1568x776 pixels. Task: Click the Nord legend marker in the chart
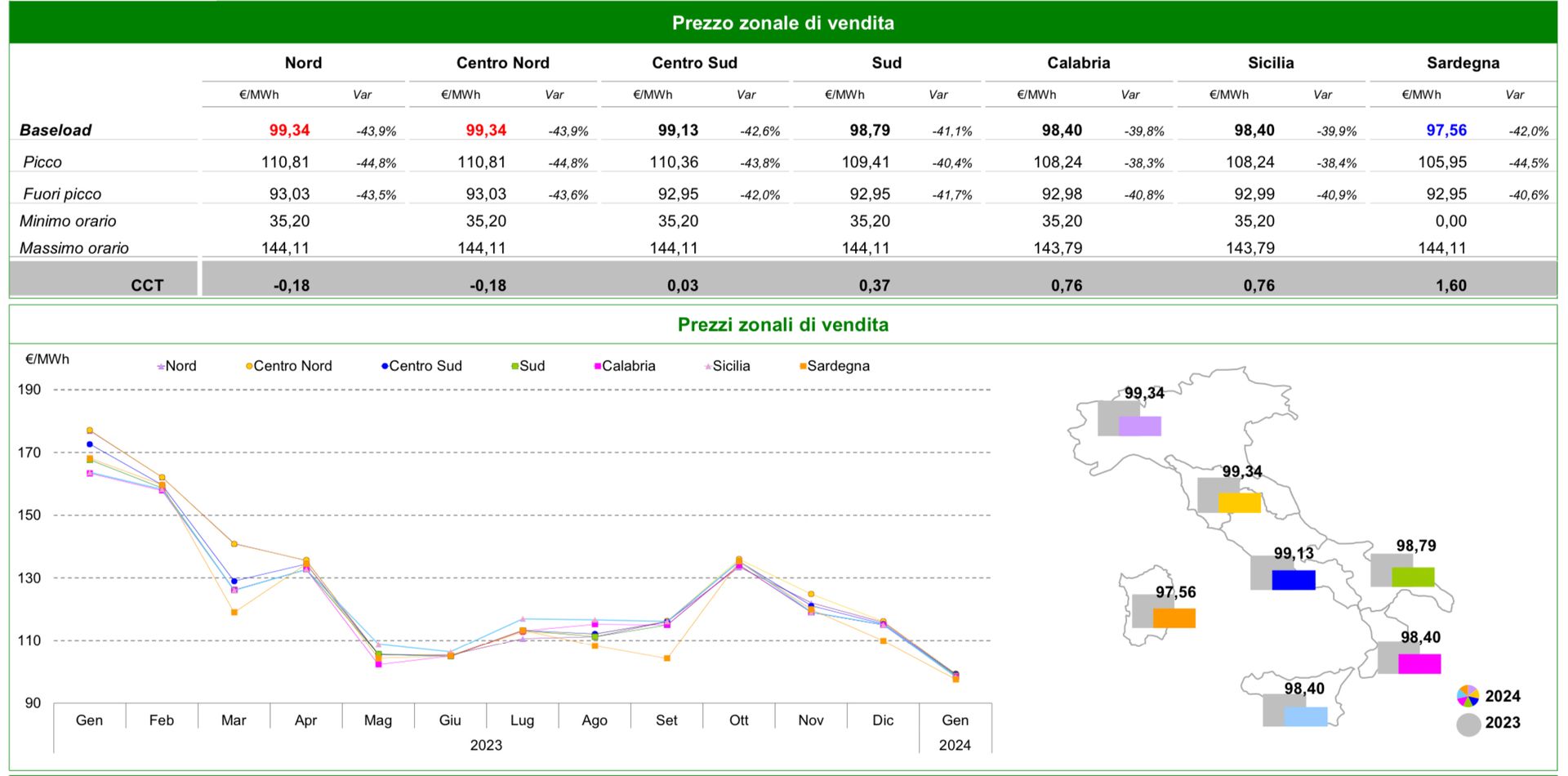pyautogui.click(x=161, y=367)
